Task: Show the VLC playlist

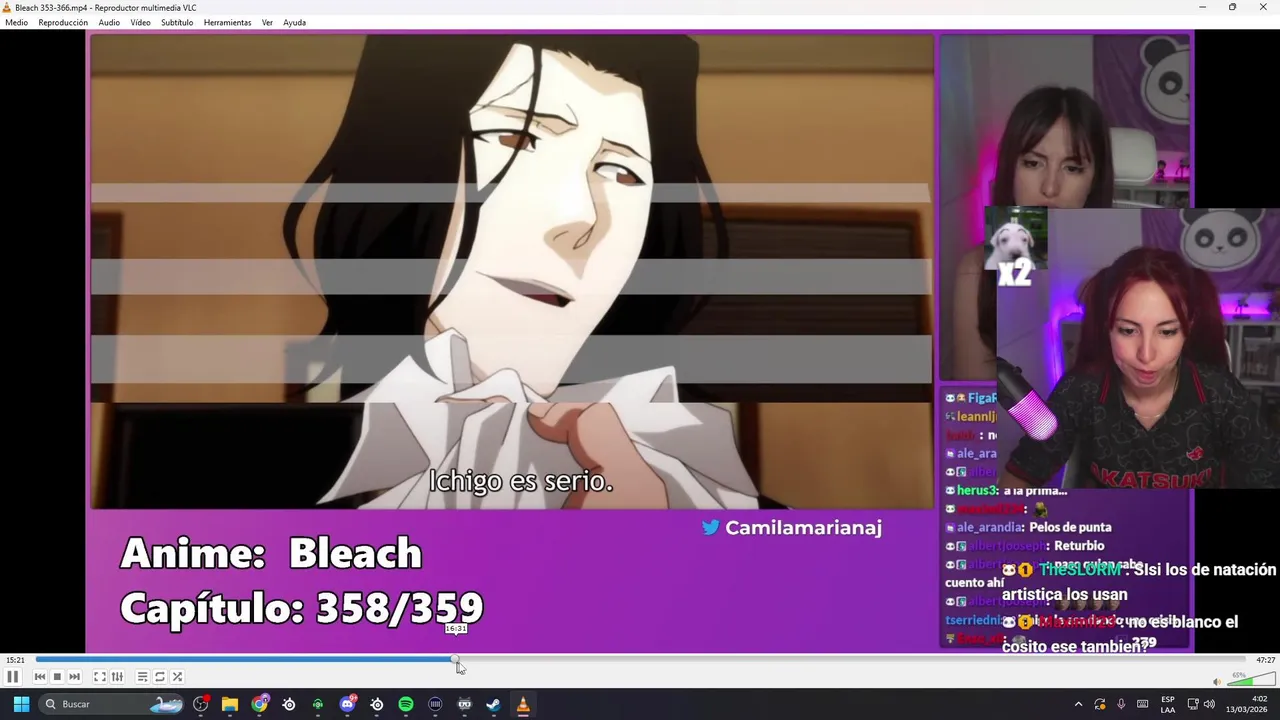Action: 142,677
